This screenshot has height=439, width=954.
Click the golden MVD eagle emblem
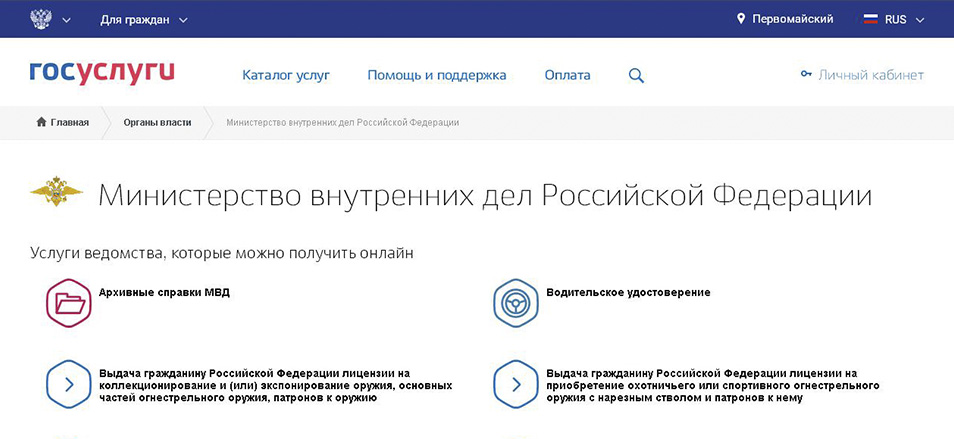pos(56,191)
